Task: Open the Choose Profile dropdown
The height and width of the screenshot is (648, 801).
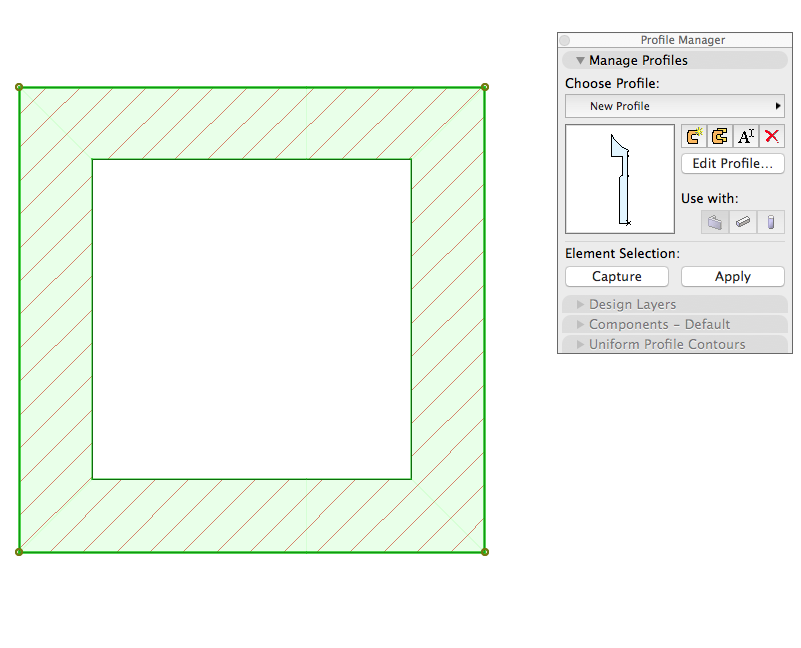Action: coord(675,106)
